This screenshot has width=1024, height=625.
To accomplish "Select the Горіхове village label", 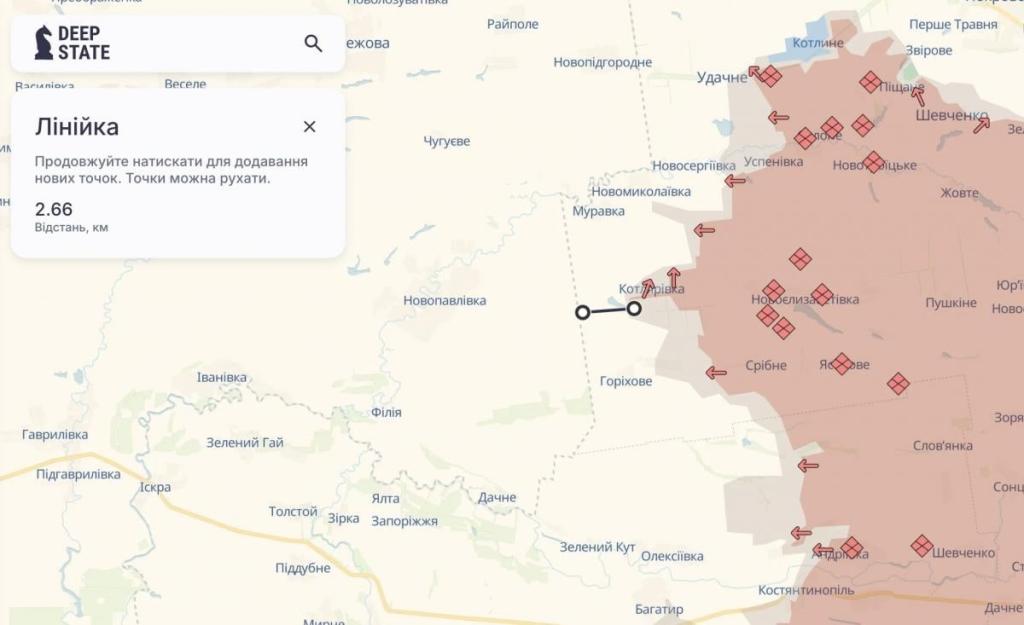I will (x=626, y=381).
